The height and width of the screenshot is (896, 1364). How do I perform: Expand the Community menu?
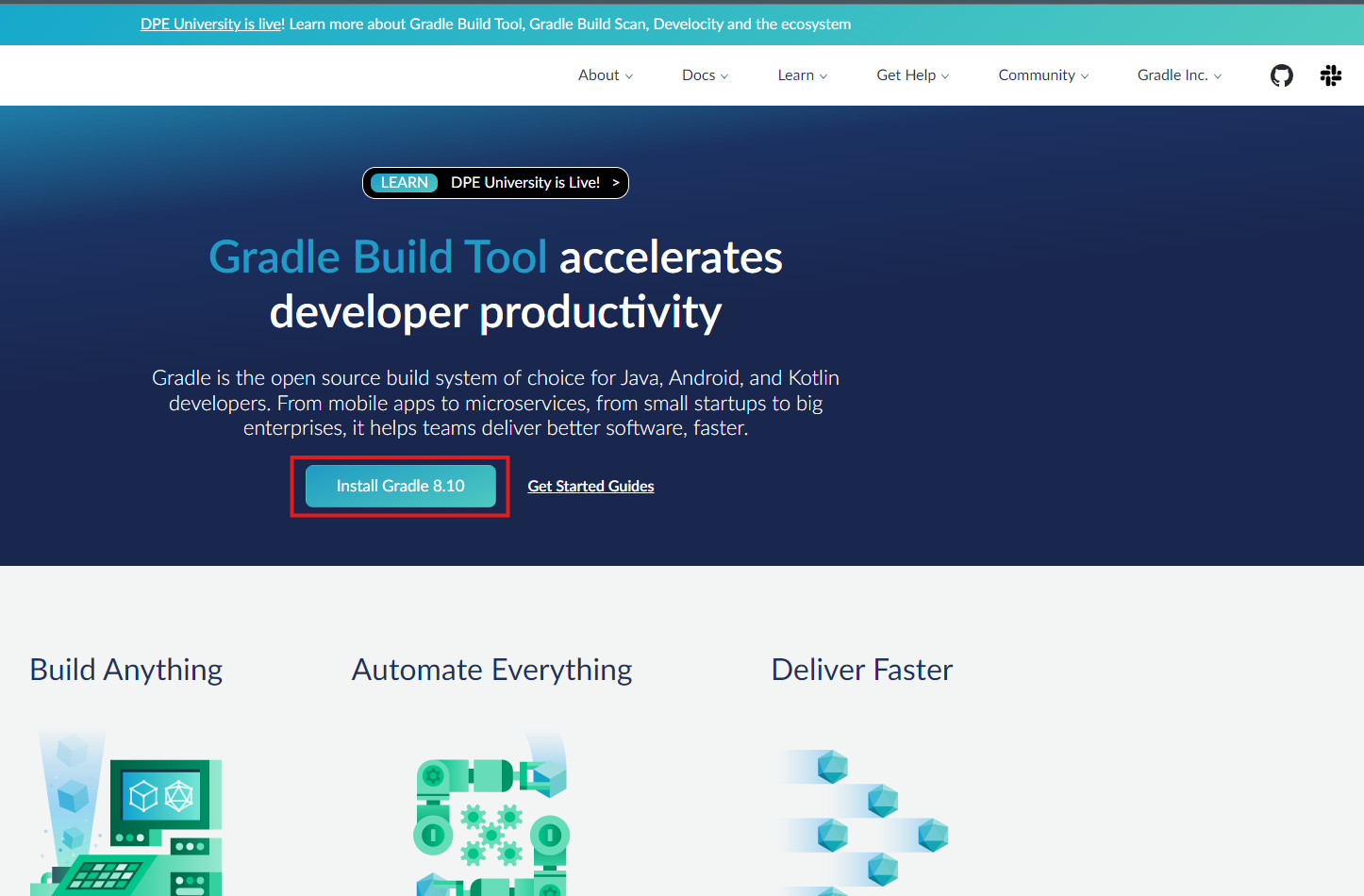[x=1043, y=75]
